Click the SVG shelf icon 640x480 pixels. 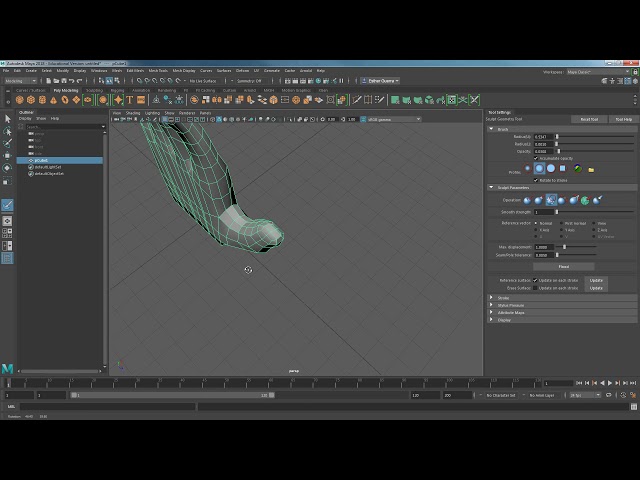coord(141,100)
